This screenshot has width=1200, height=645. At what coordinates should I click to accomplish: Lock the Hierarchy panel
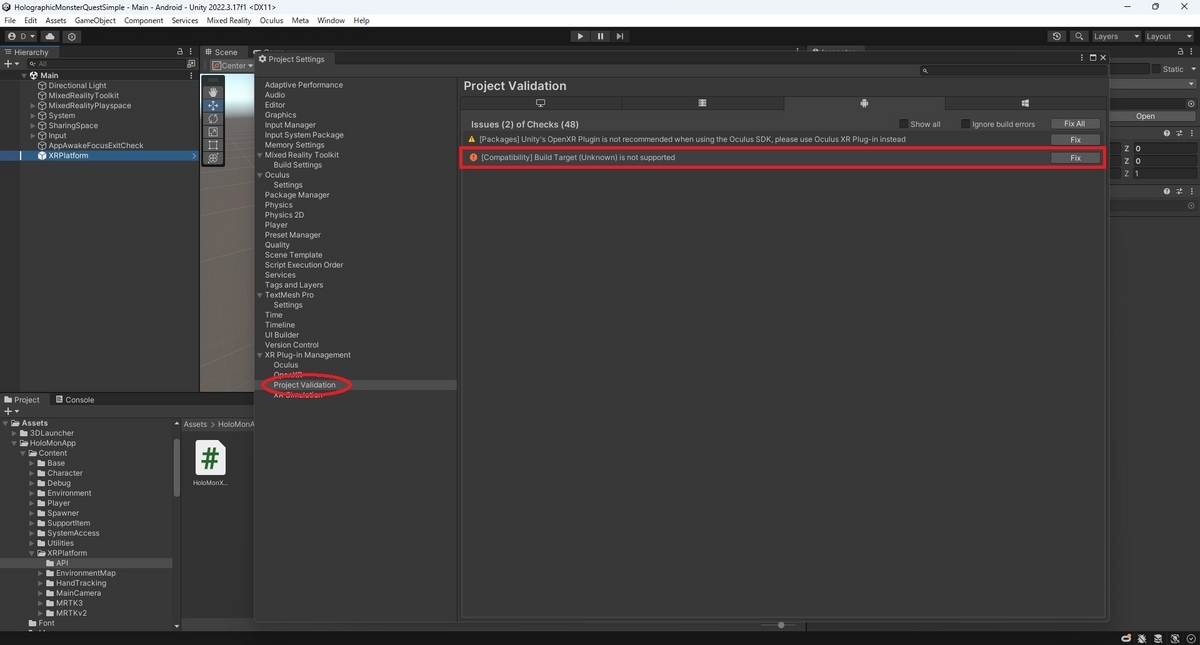coord(180,52)
